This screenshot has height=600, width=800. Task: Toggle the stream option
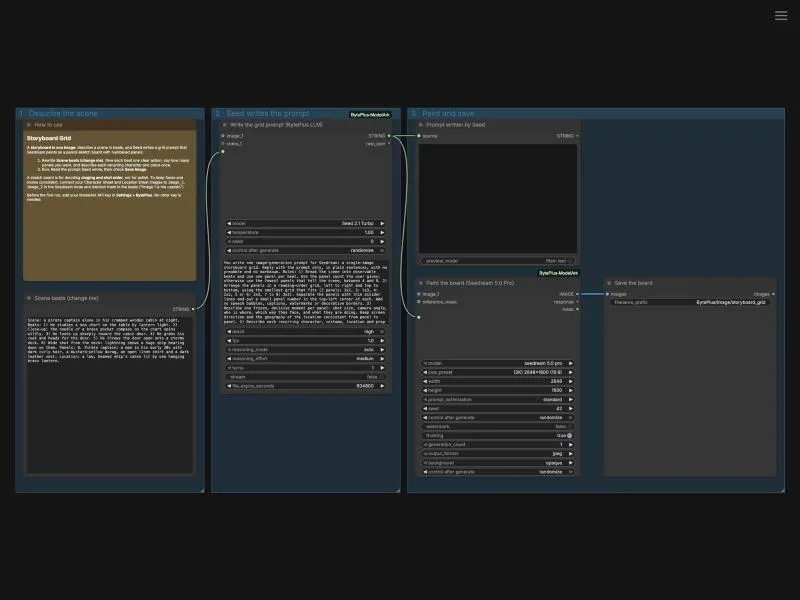tap(305, 377)
